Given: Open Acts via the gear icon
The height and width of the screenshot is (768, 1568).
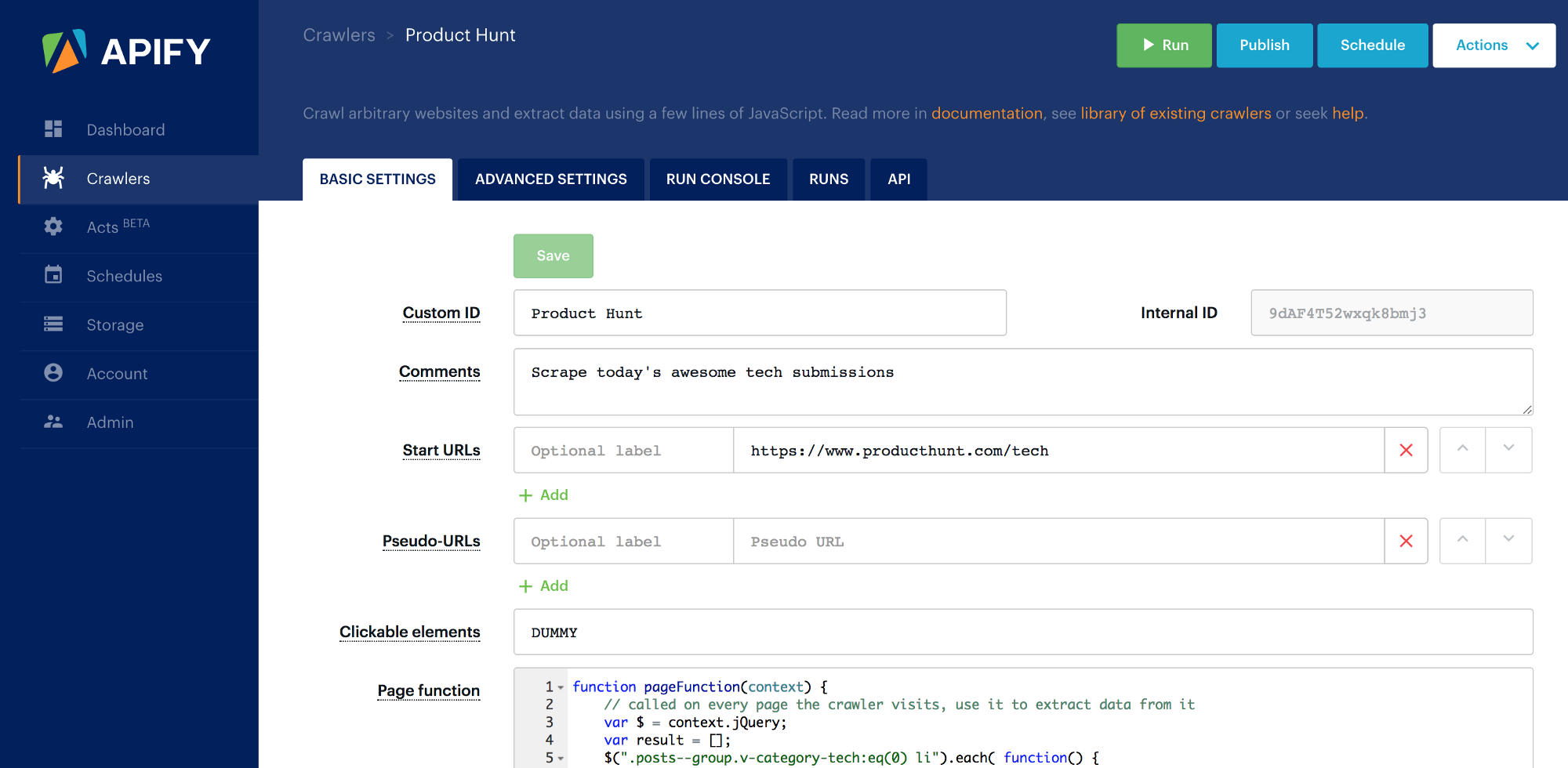Looking at the screenshot, I should [x=53, y=226].
